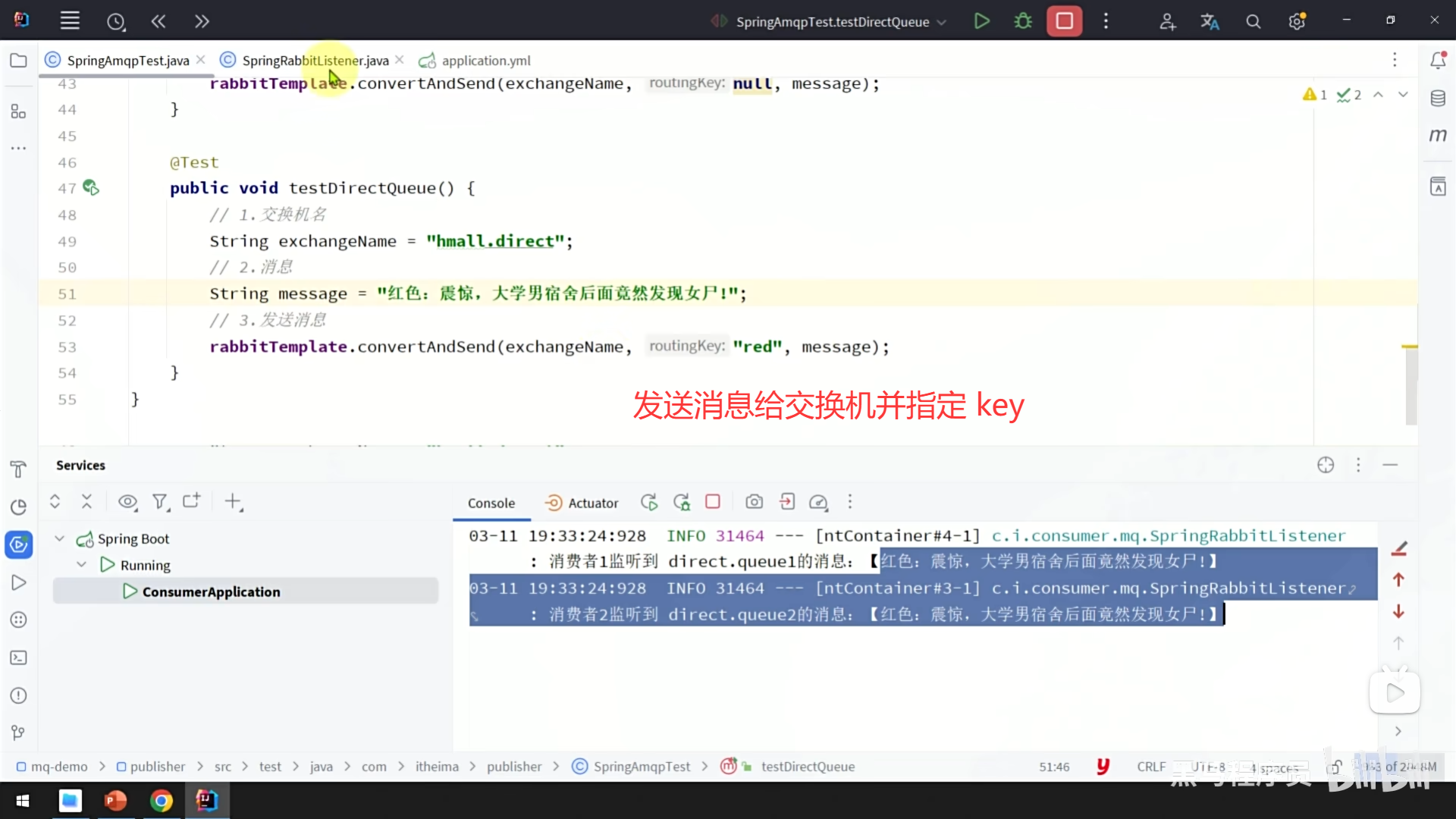Screen dimensions: 1456x819
Task: Click the console camera thread dump icon
Action: 754,502
